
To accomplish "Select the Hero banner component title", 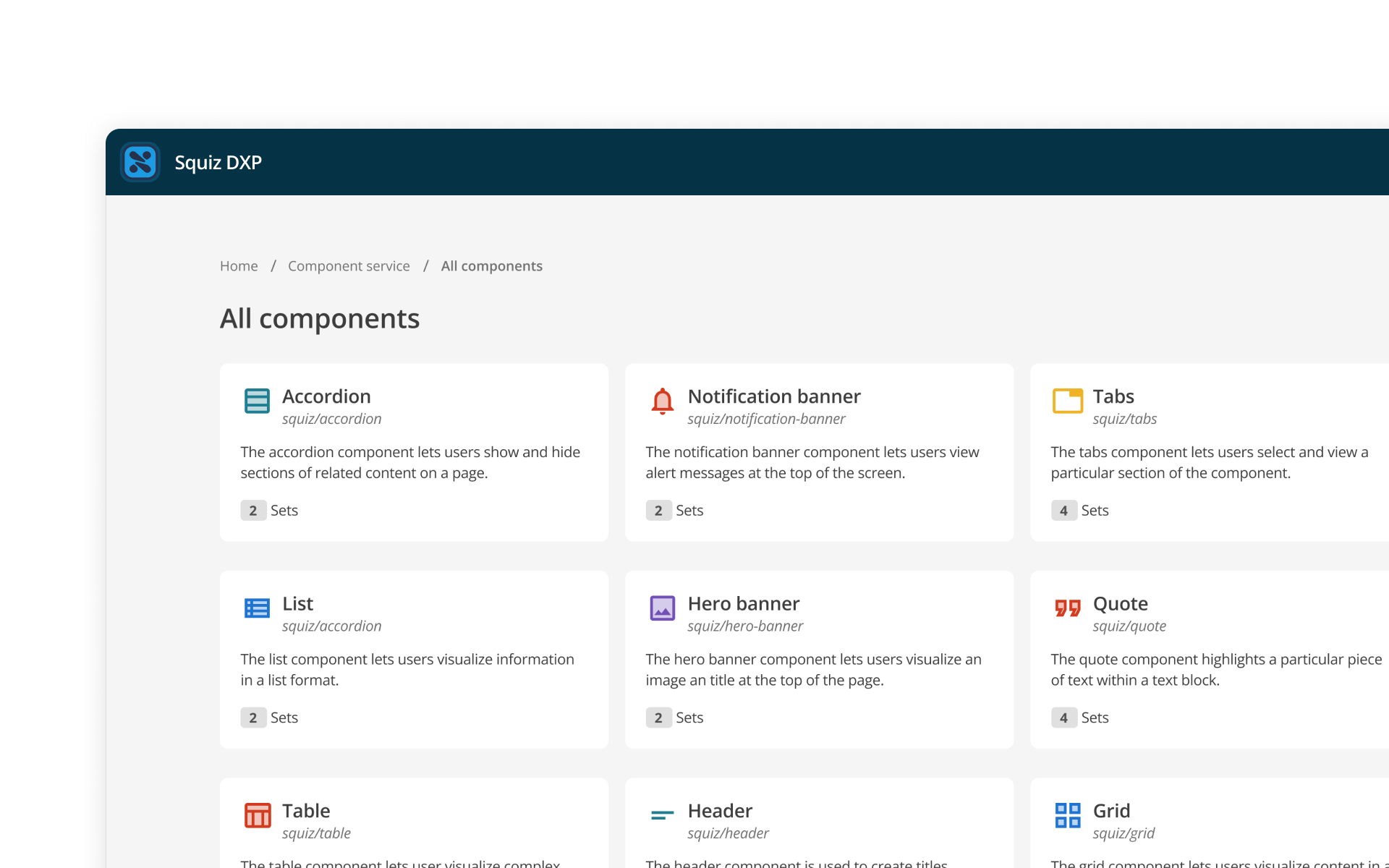I will click(x=743, y=604).
